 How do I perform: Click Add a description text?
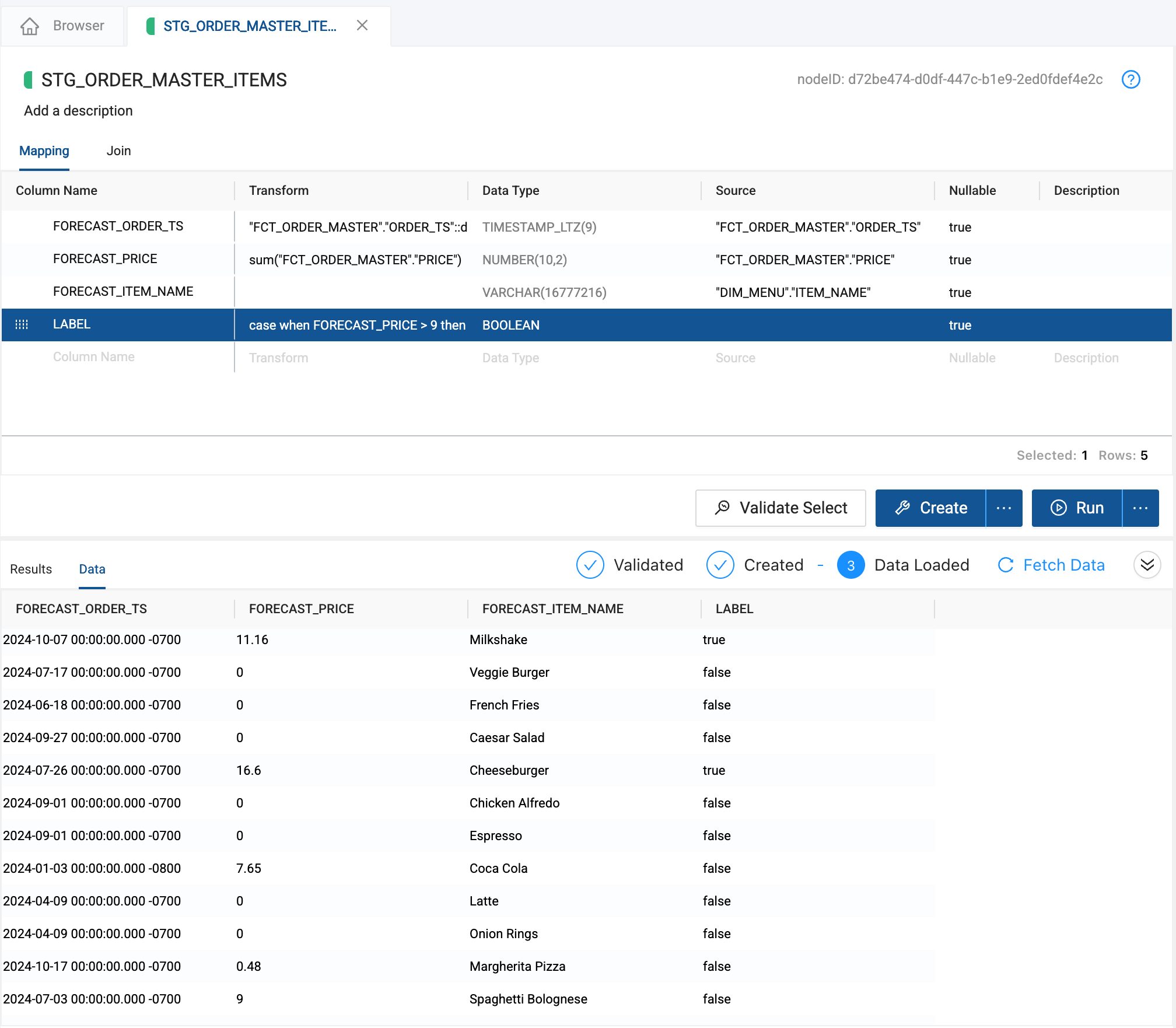[x=78, y=111]
